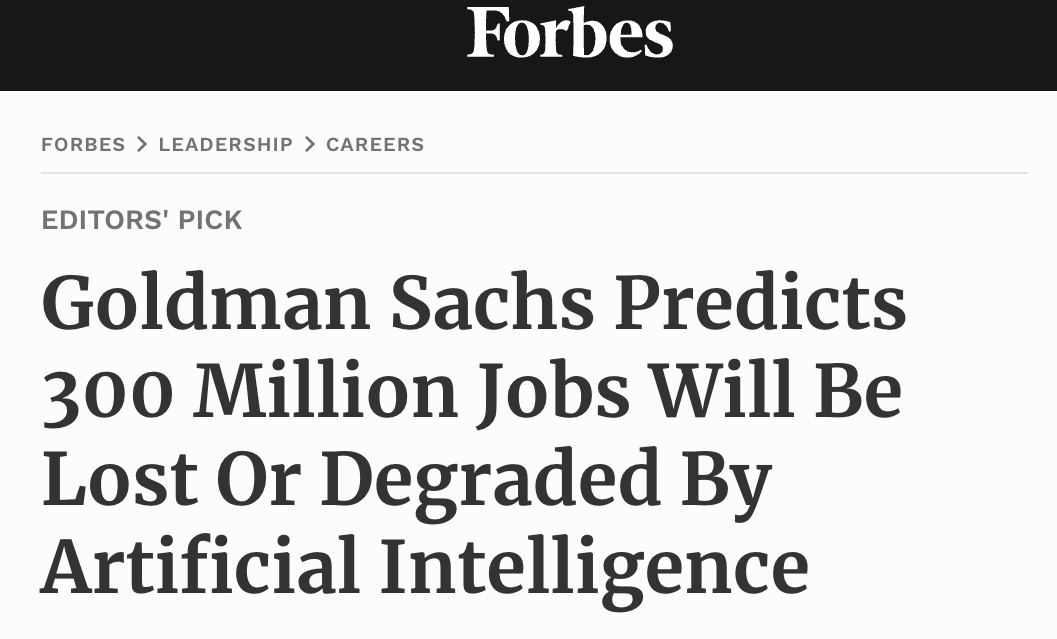Click the word Predicts in the headline
The image size is (1057, 639).
(x=760, y=303)
